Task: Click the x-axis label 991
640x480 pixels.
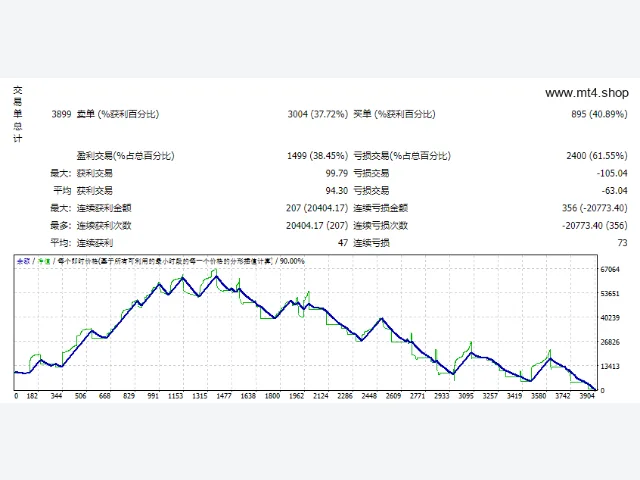Action: (153, 396)
